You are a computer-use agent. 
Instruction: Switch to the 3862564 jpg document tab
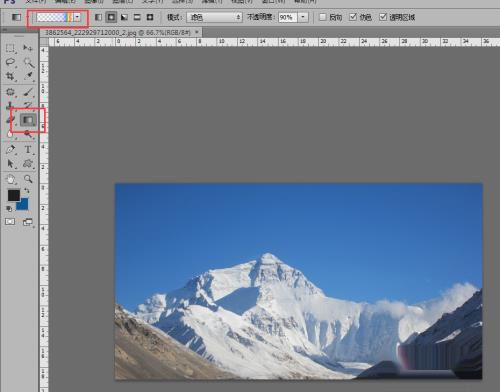(117, 32)
